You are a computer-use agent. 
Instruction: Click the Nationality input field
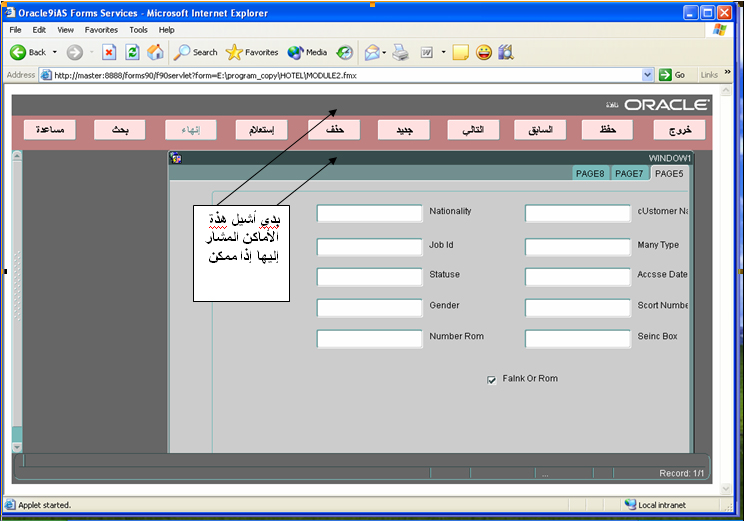[370, 213]
